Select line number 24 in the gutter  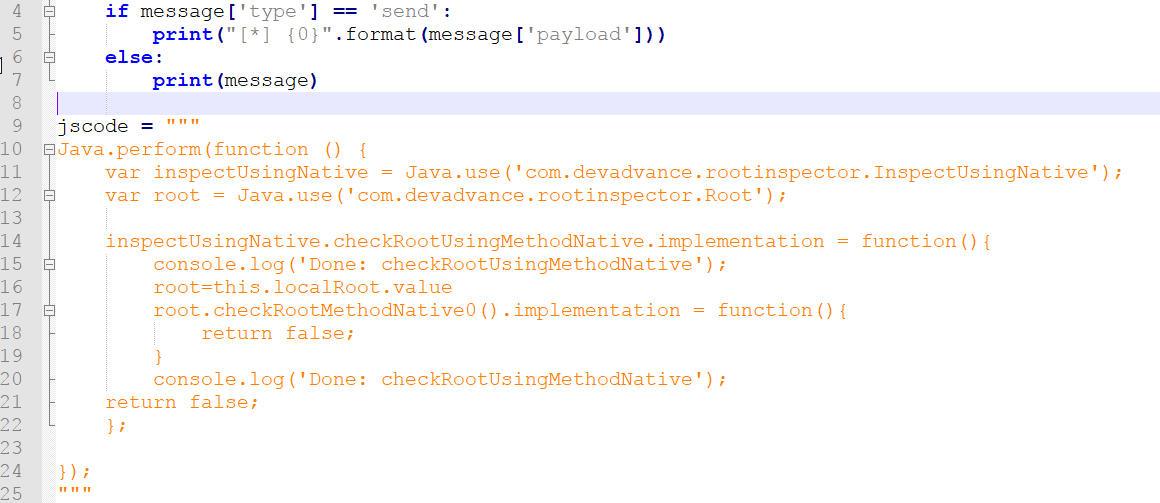click(12, 471)
